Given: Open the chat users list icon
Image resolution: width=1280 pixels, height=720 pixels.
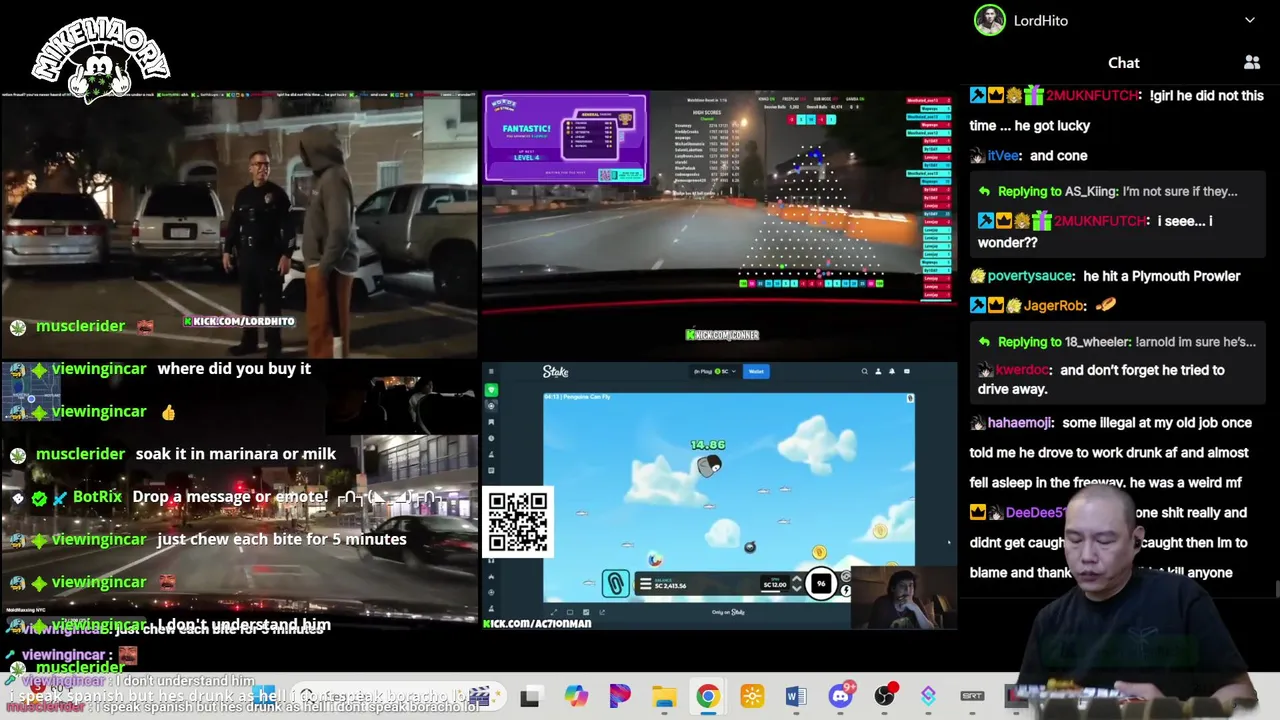Looking at the screenshot, I should point(1252,63).
